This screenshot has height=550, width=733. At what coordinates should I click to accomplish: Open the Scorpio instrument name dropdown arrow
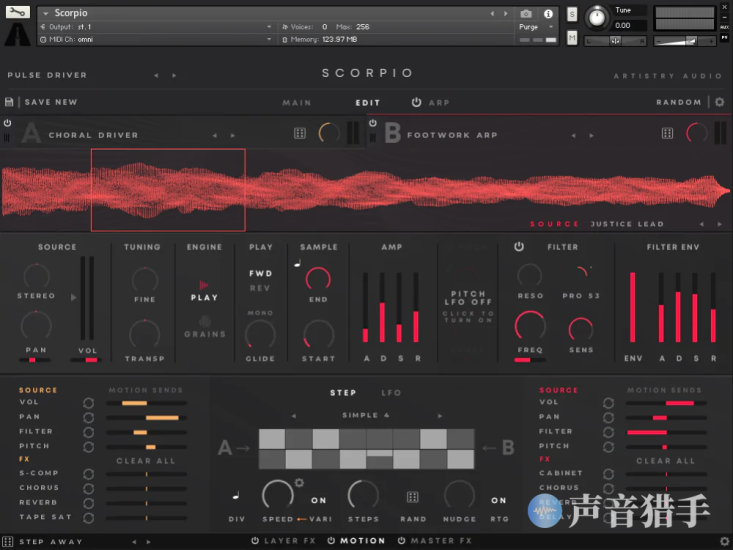[x=46, y=14]
